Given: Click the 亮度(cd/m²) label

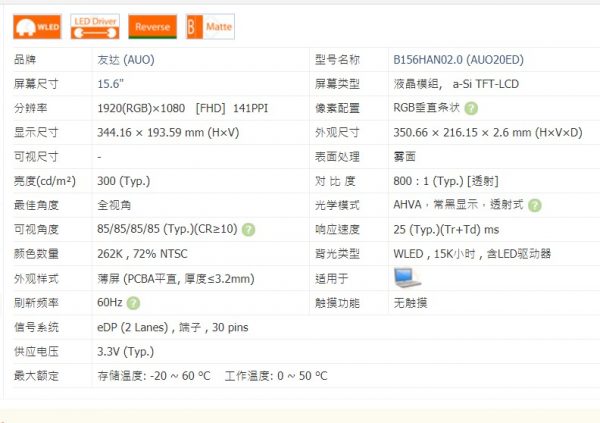Looking at the screenshot, I should (45, 181).
